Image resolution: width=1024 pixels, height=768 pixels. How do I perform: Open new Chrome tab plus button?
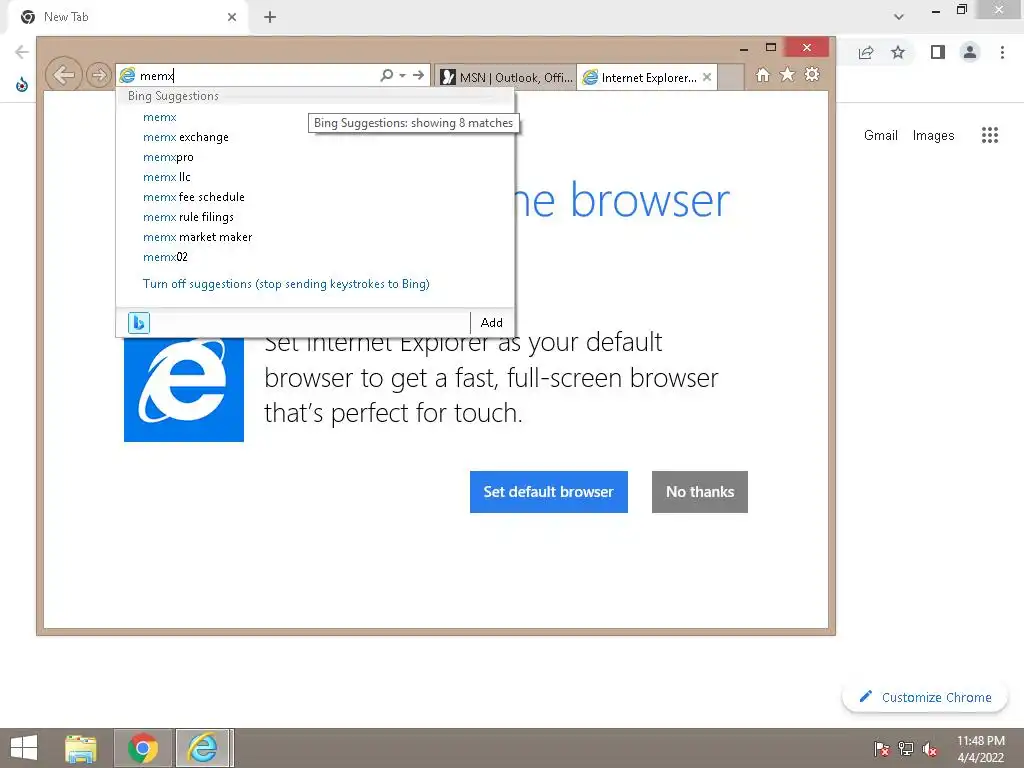coord(270,17)
